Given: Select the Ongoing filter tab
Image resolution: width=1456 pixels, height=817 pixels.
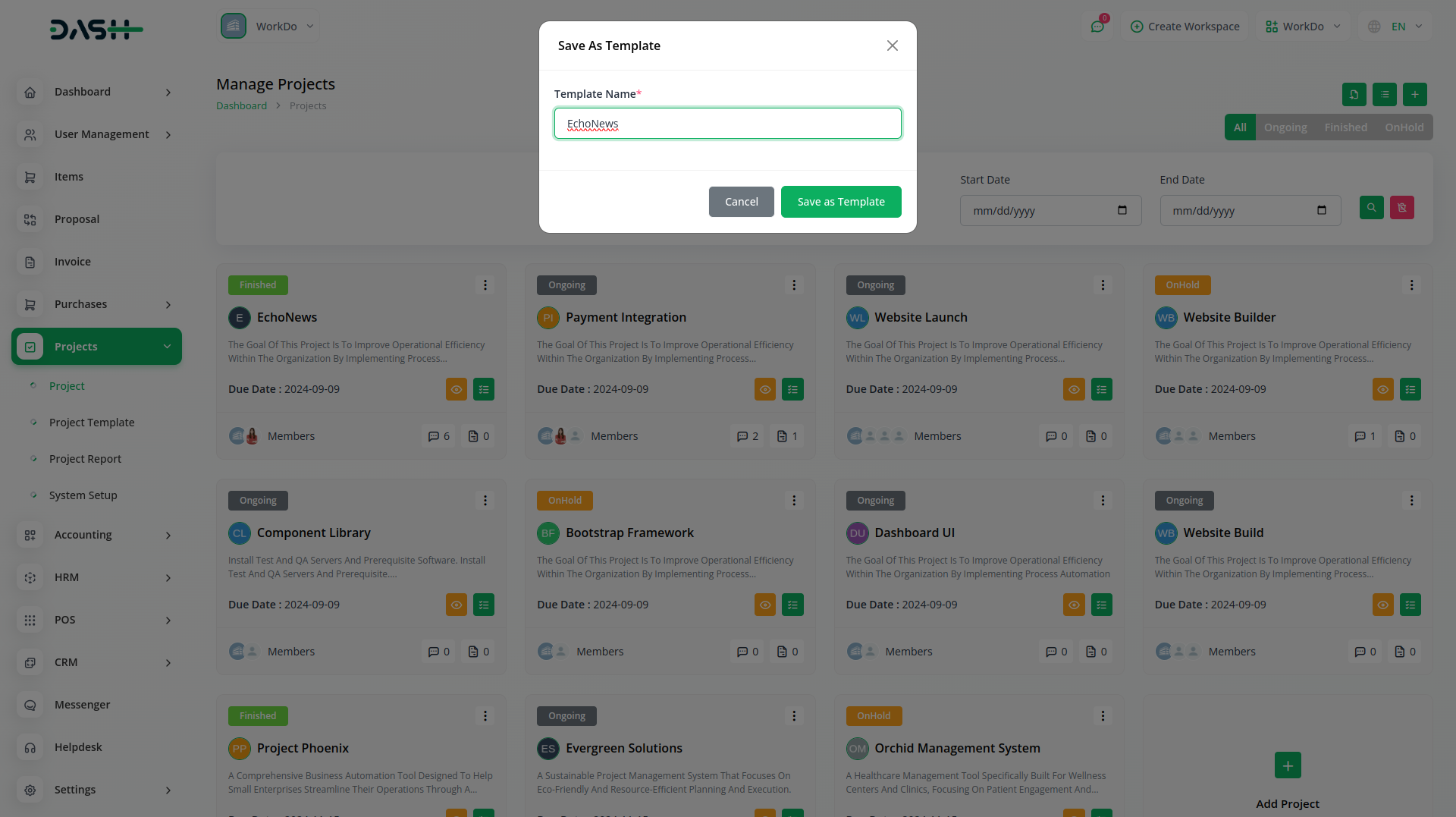Looking at the screenshot, I should [1285, 127].
